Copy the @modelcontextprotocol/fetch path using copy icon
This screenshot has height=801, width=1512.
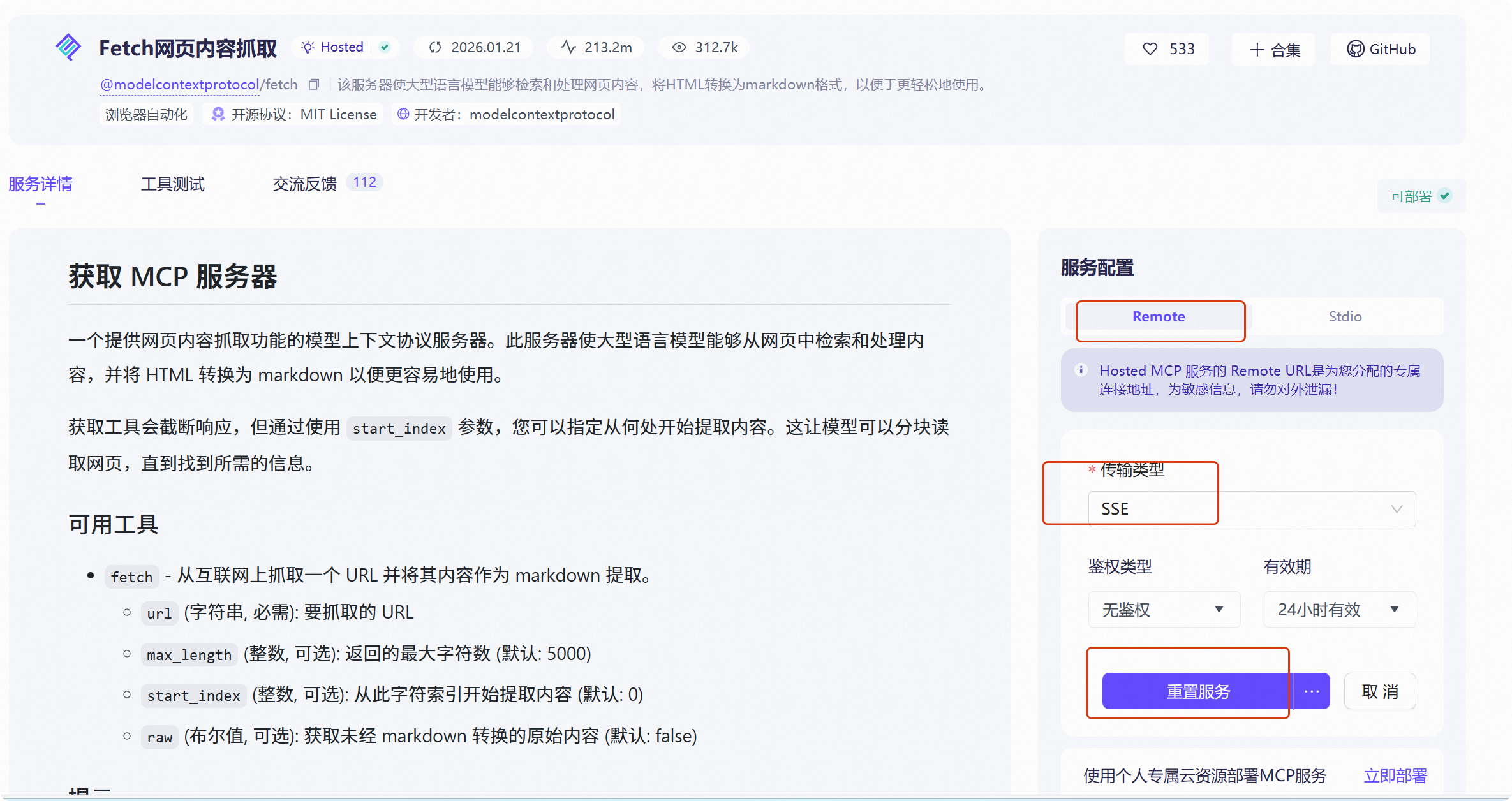(313, 84)
